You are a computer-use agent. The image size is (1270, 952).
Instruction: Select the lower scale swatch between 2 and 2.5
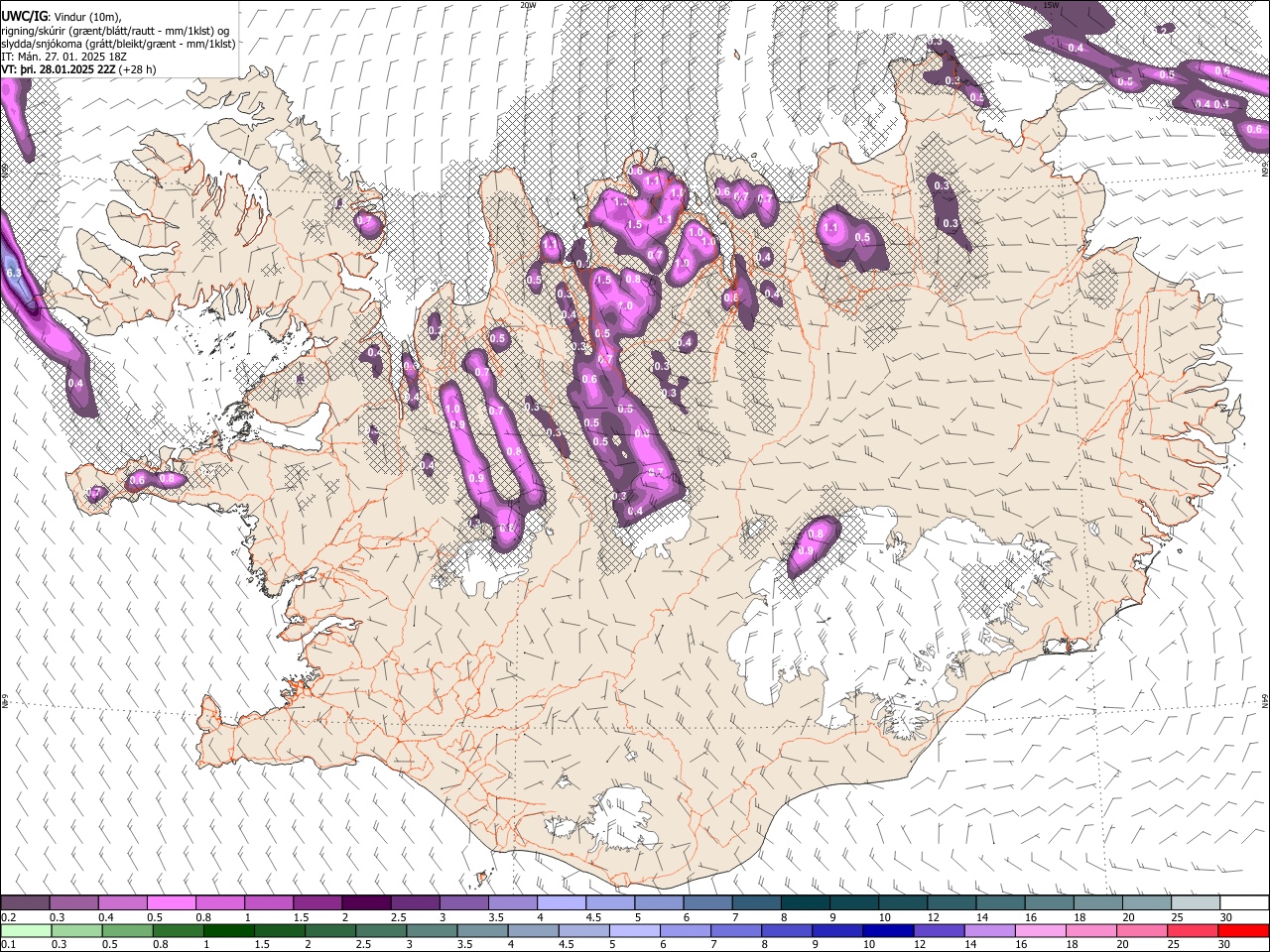[329, 931]
